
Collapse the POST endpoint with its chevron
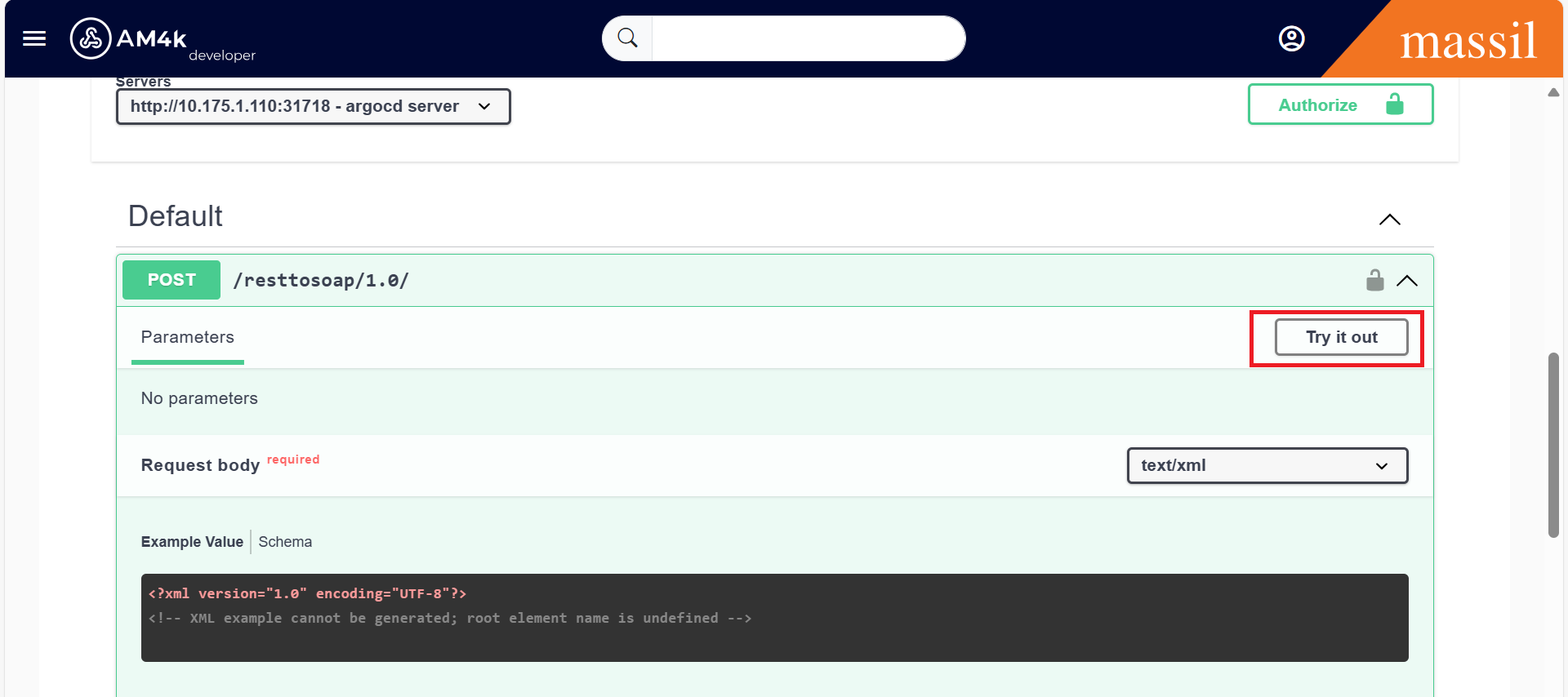tap(1407, 281)
